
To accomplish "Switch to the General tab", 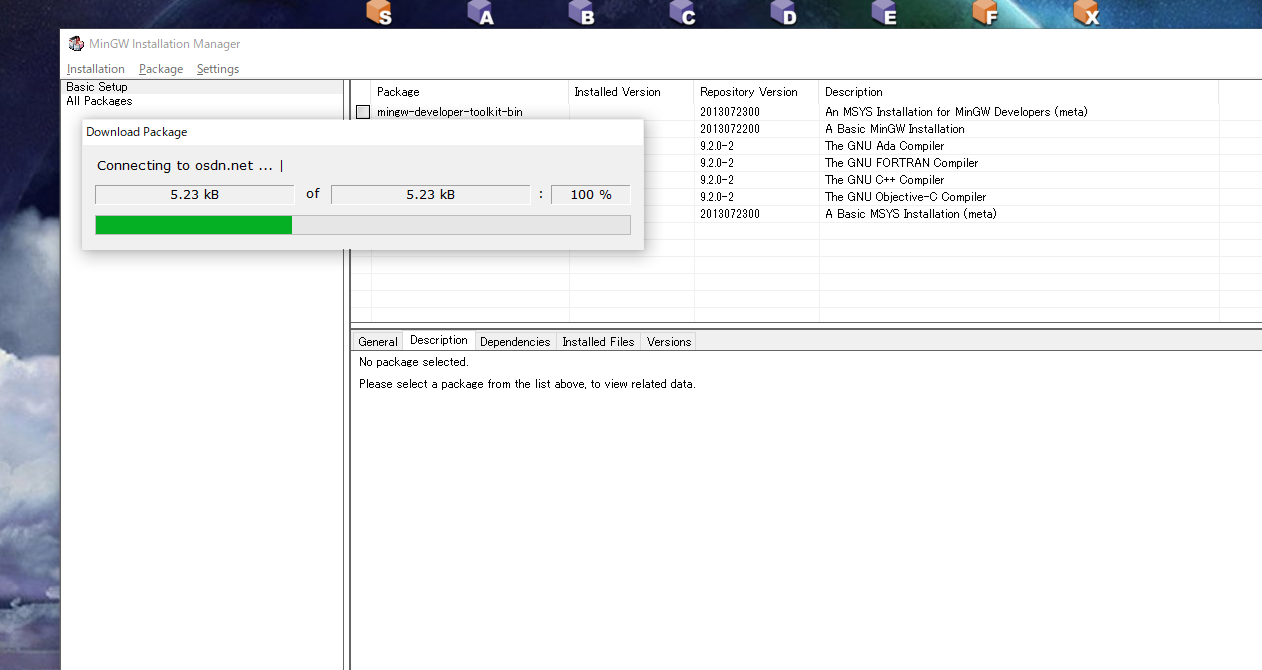I will pyautogui.click(x=378, y=342).
